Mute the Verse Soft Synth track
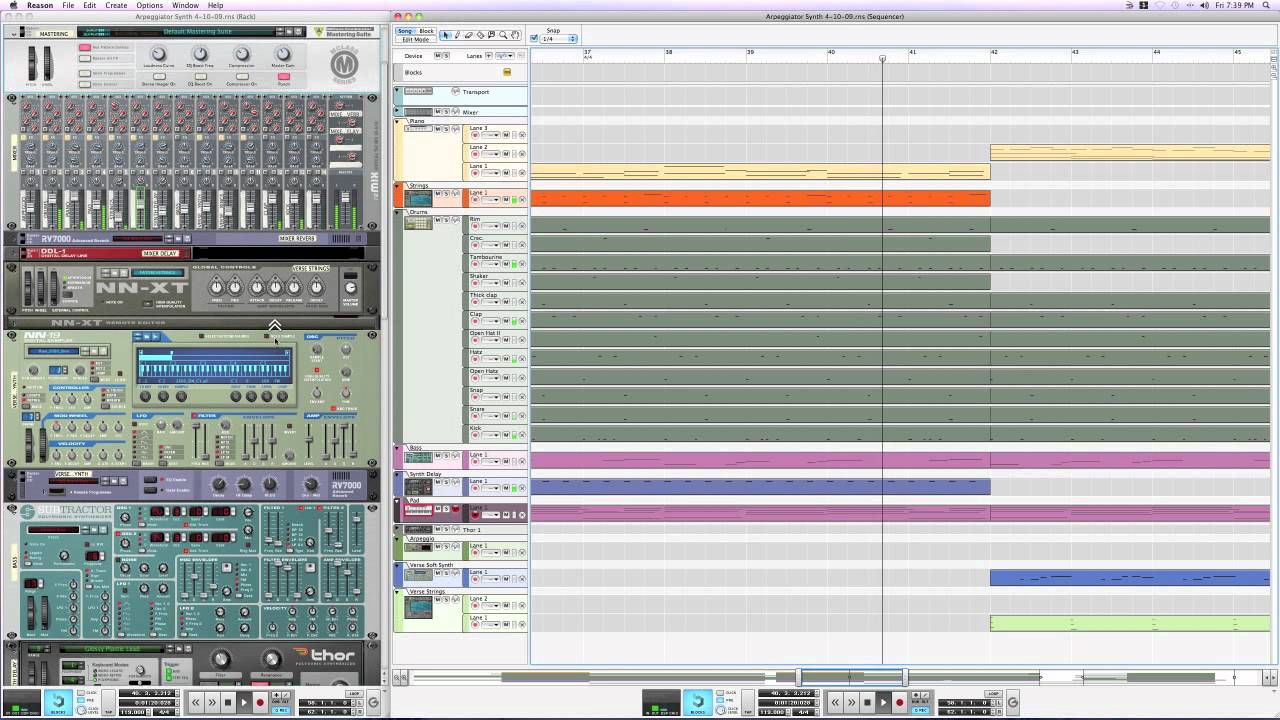1280x720 pixels. (438, 572)
